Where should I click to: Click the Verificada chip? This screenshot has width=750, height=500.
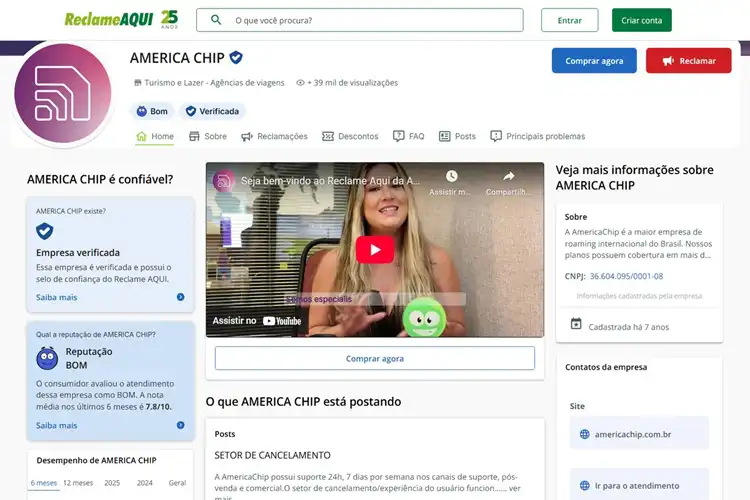[x=212, y=111]
